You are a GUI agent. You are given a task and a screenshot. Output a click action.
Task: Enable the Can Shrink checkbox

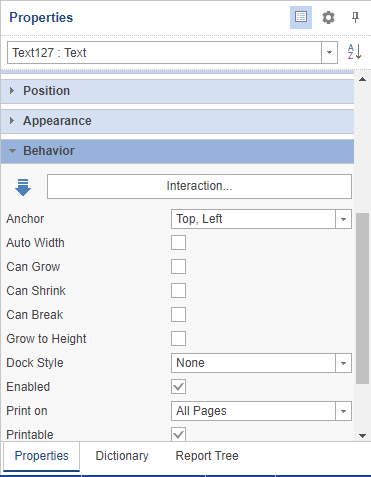click(178, 290)
